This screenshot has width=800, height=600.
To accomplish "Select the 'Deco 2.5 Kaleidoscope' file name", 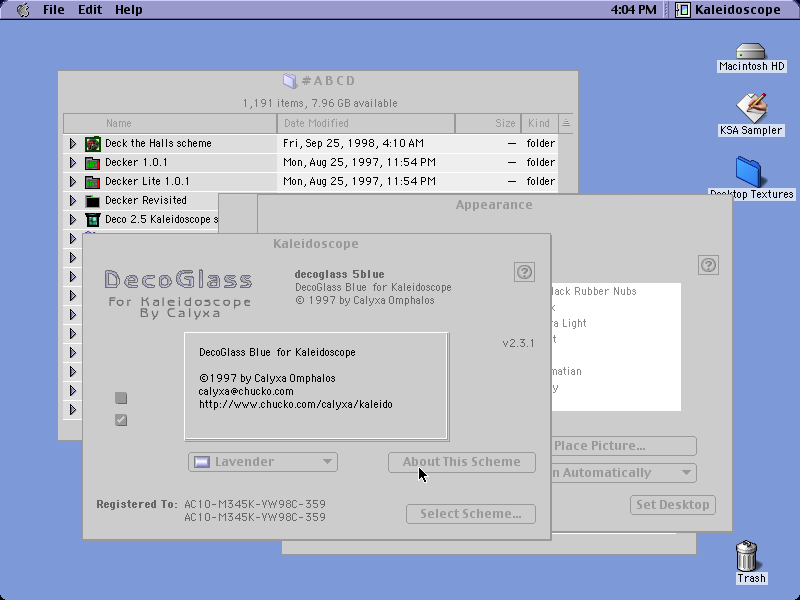I will 161,219.
